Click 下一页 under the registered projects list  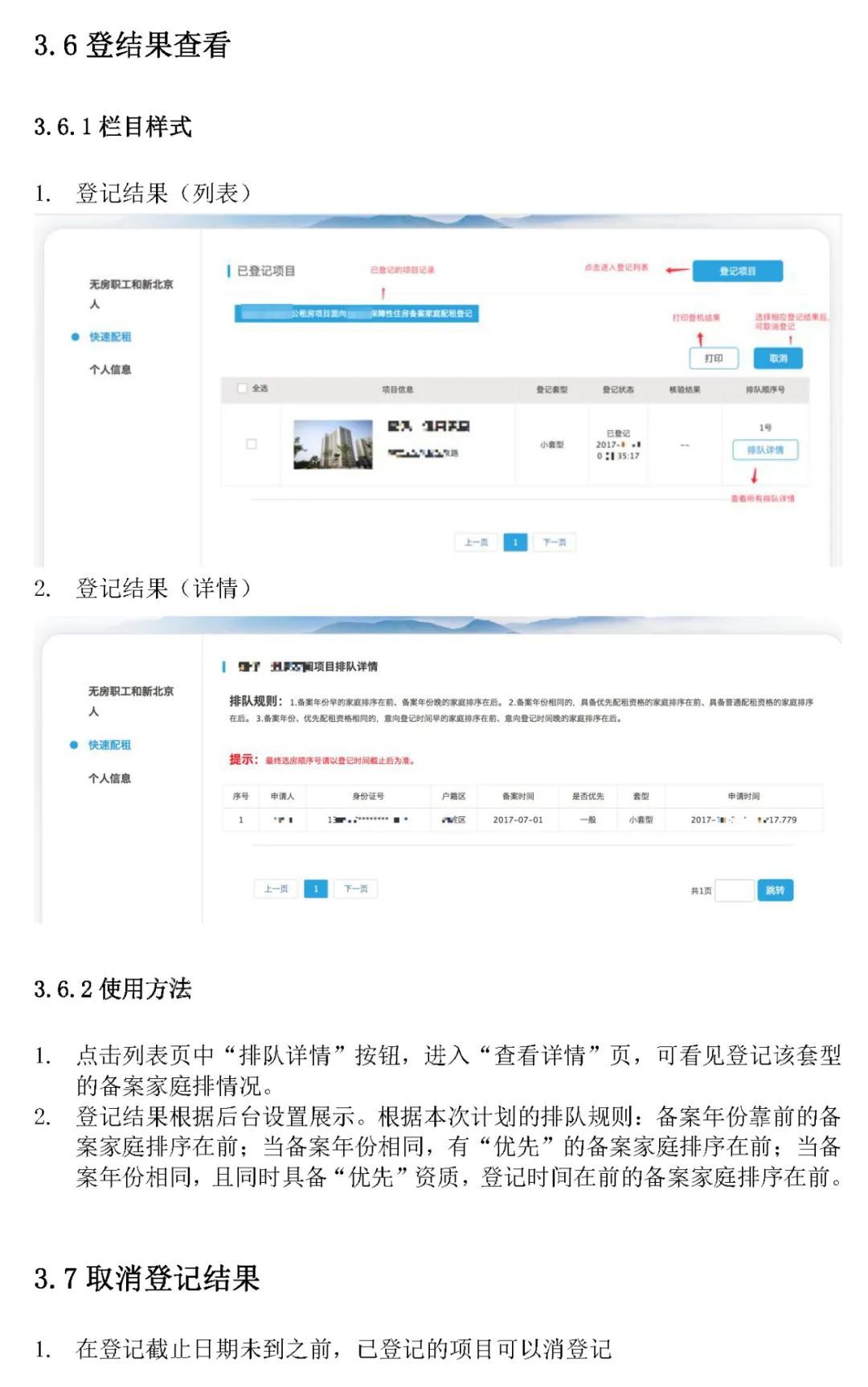pos(555,543)
